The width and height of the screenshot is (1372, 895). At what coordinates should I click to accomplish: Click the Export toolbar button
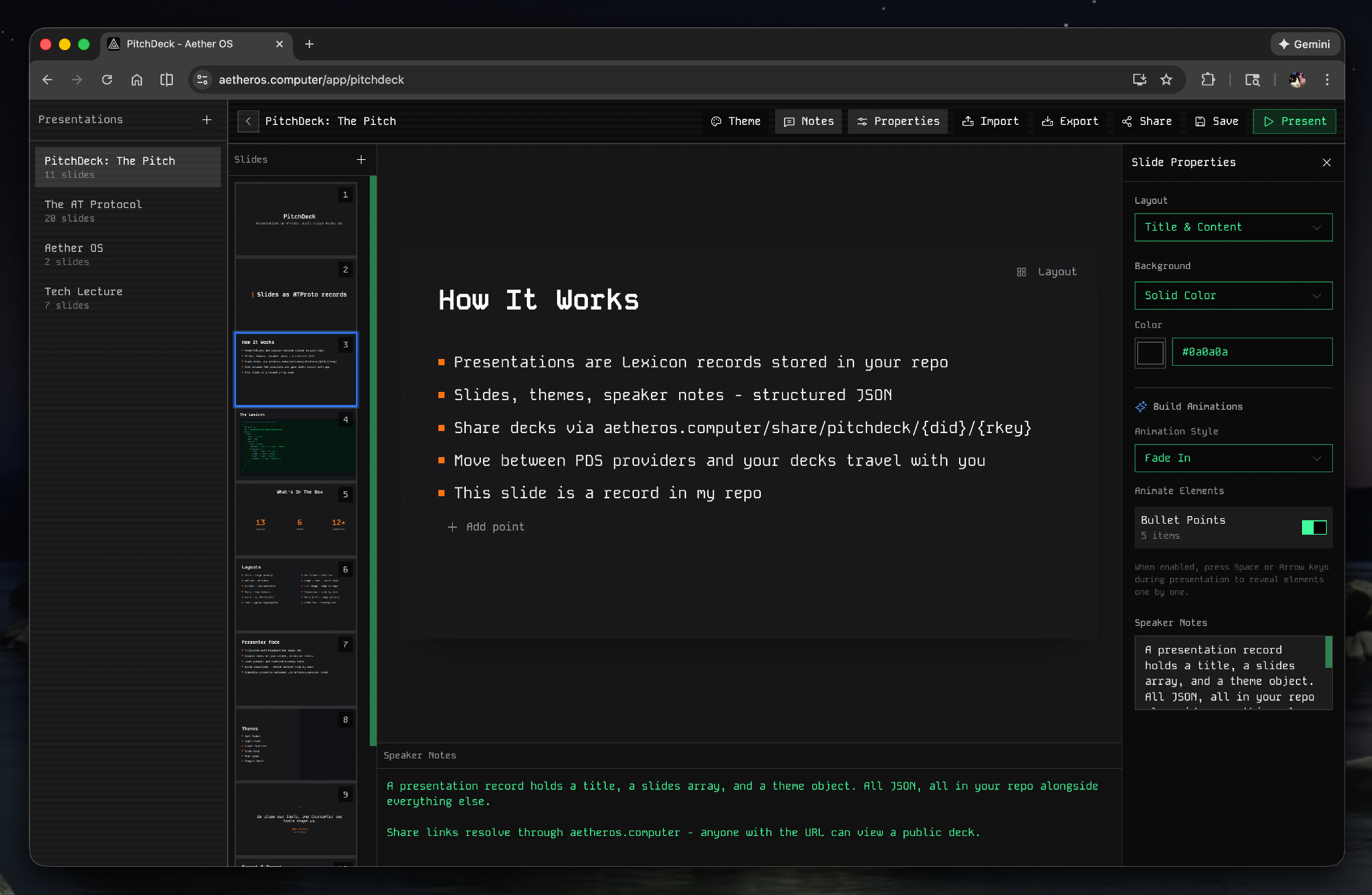click(x=1069, y=121)
